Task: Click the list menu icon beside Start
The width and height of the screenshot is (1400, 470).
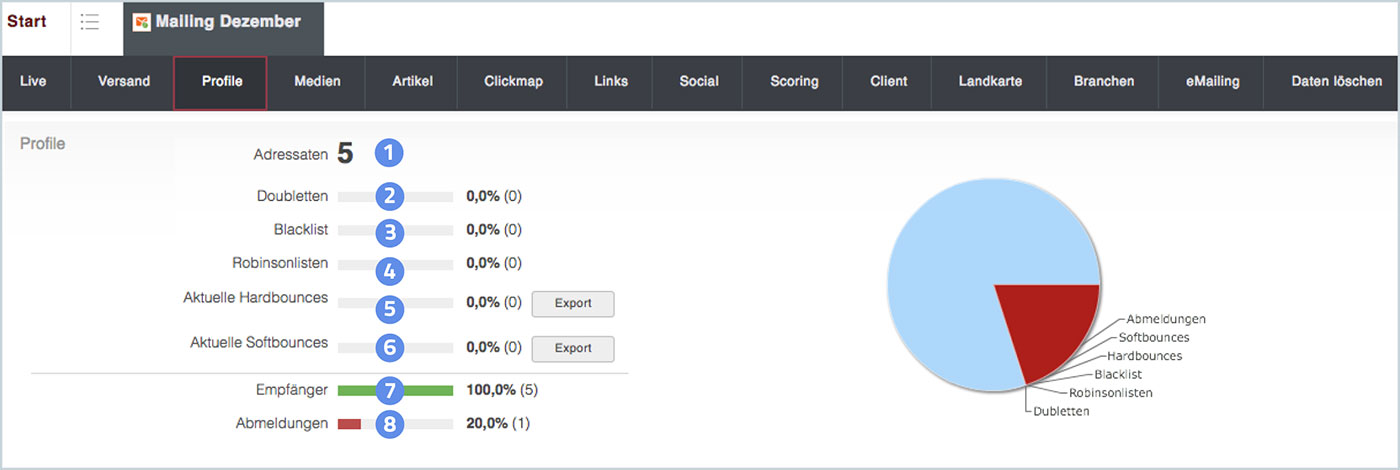Action: click(x=90, y=23)
